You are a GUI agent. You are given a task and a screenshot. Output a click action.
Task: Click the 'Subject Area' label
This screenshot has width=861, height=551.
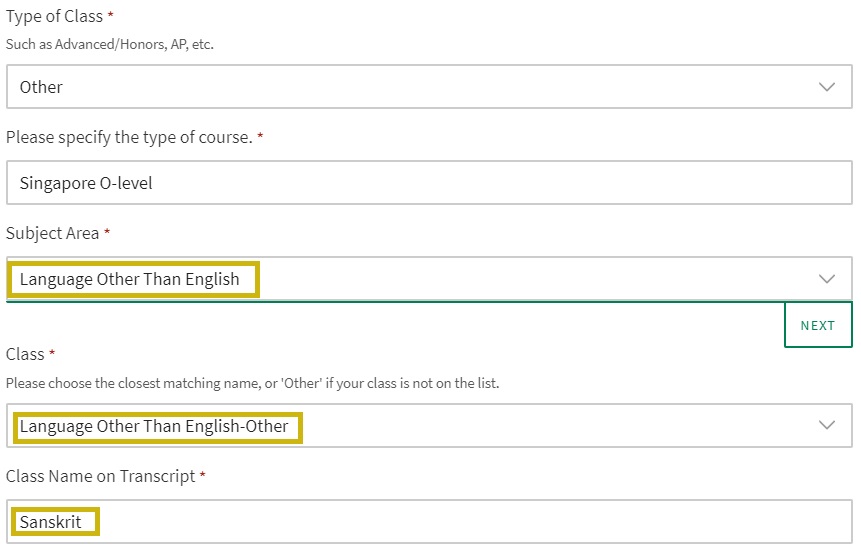click(x=52, y=233)
